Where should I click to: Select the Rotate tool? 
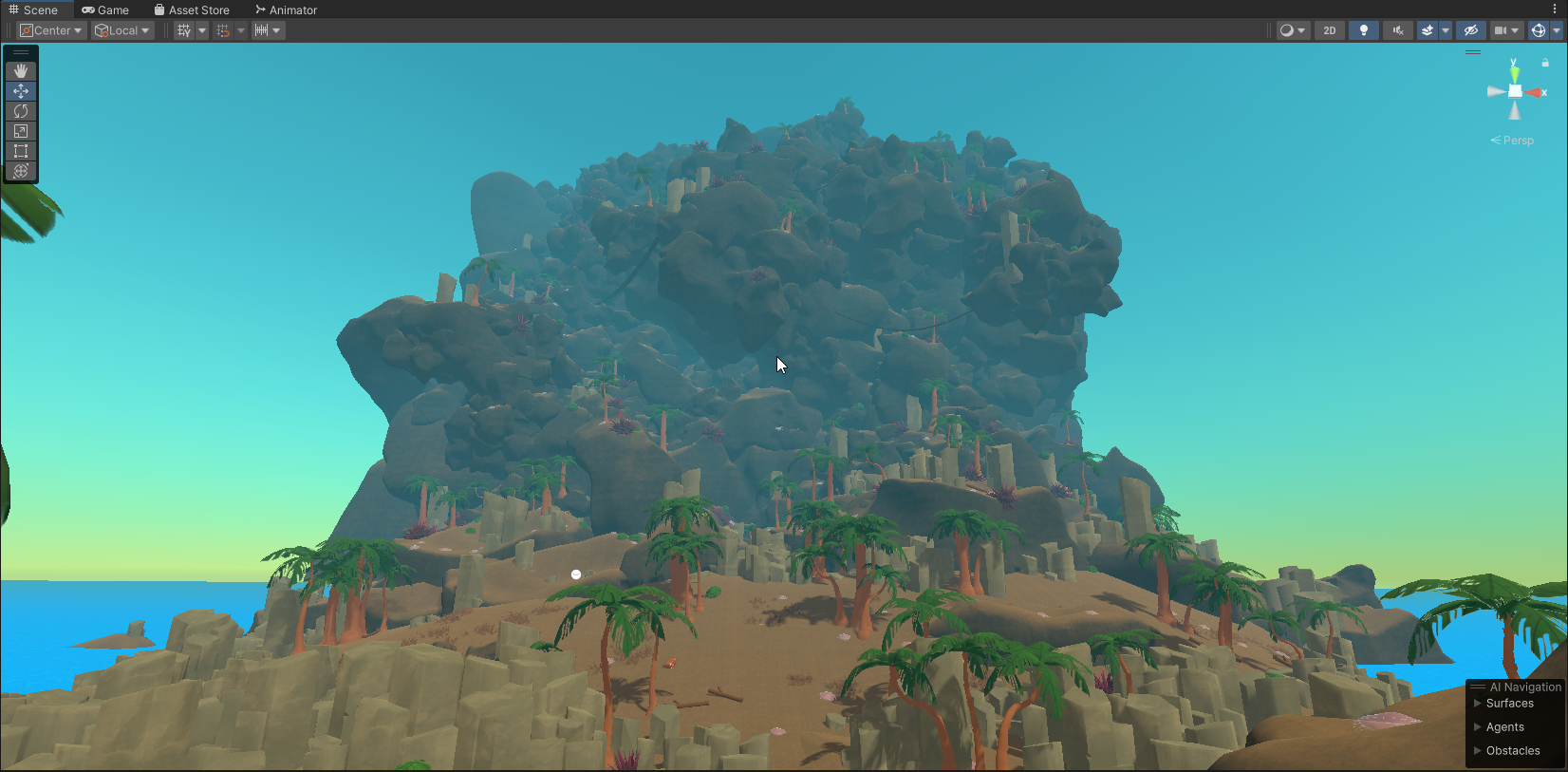(x=21, y=111)
